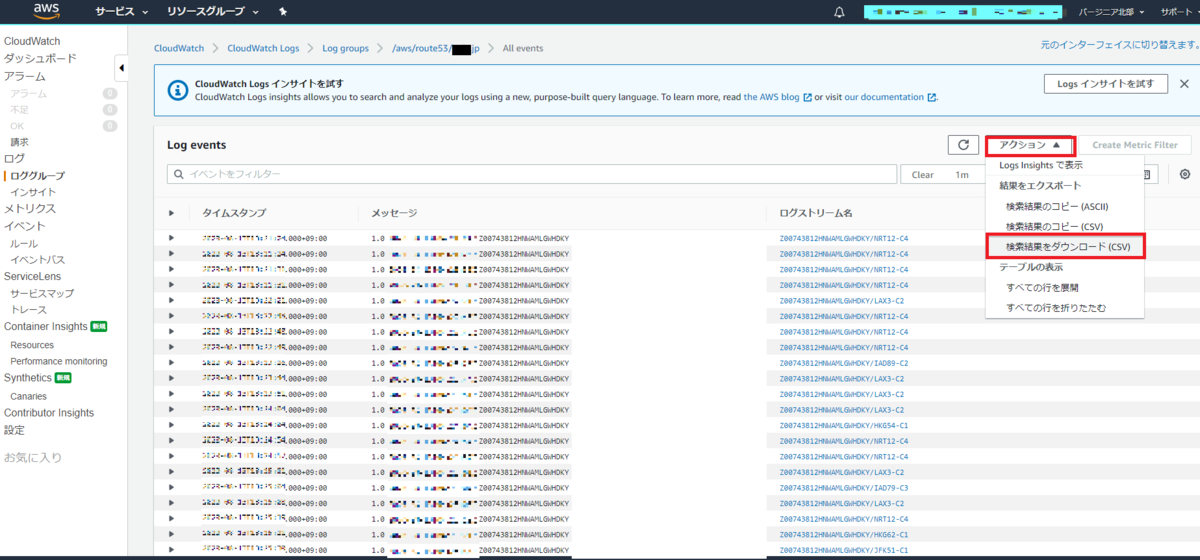Screen dimensions: 1200x560
Task: Open メトリクス in the sidebar
Action: tap(30, 209)
